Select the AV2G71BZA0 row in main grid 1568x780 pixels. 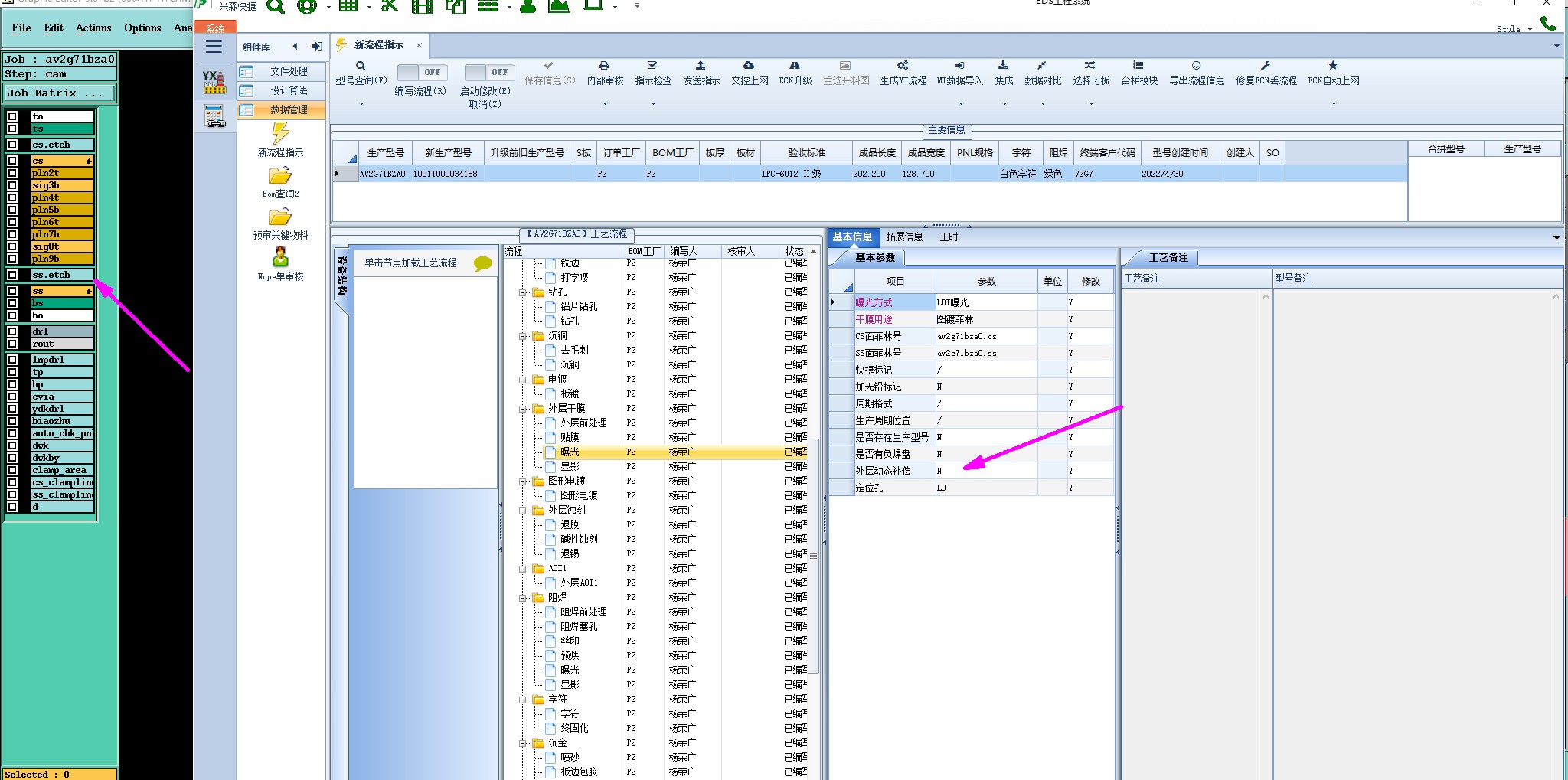869,175
